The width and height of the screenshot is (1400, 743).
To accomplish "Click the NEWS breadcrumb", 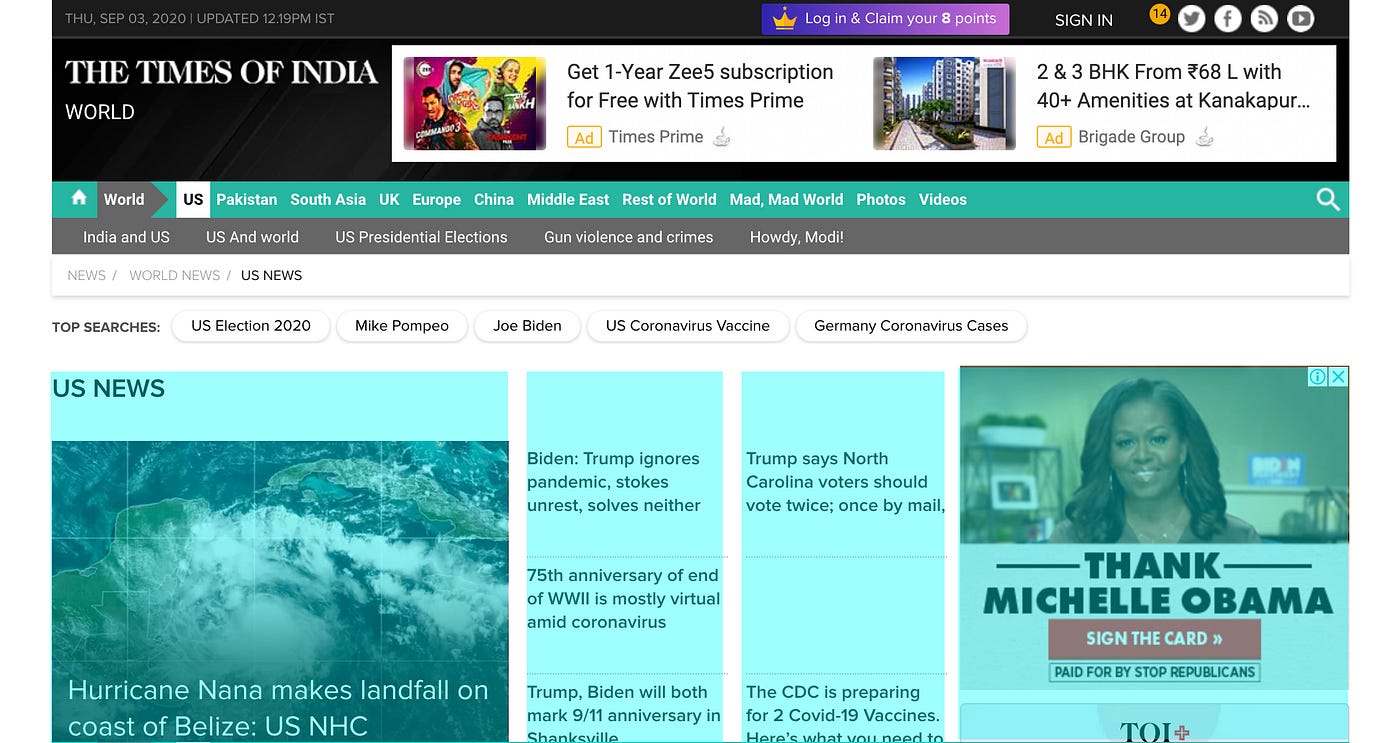I will click(x=86, y=275).
